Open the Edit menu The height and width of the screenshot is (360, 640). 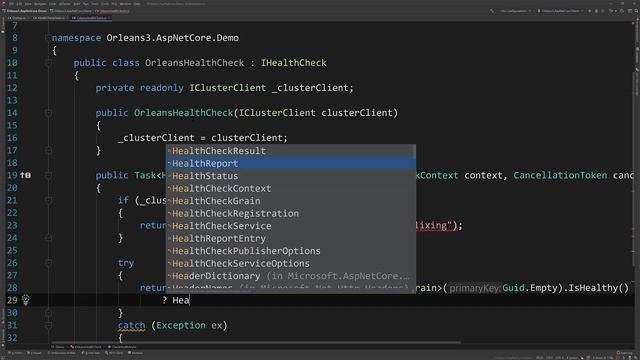coord(19,4)
